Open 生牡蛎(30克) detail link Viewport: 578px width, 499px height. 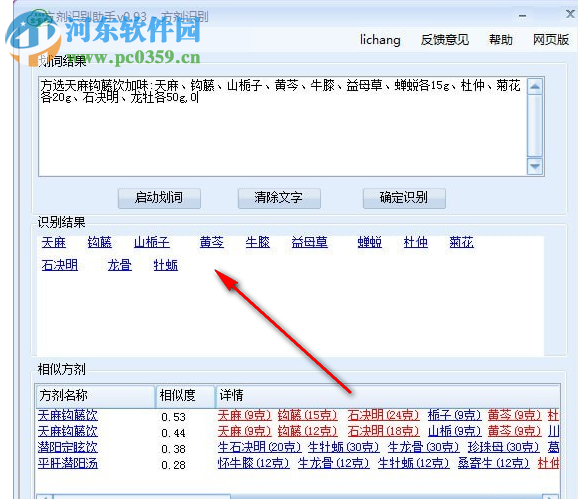344,447
